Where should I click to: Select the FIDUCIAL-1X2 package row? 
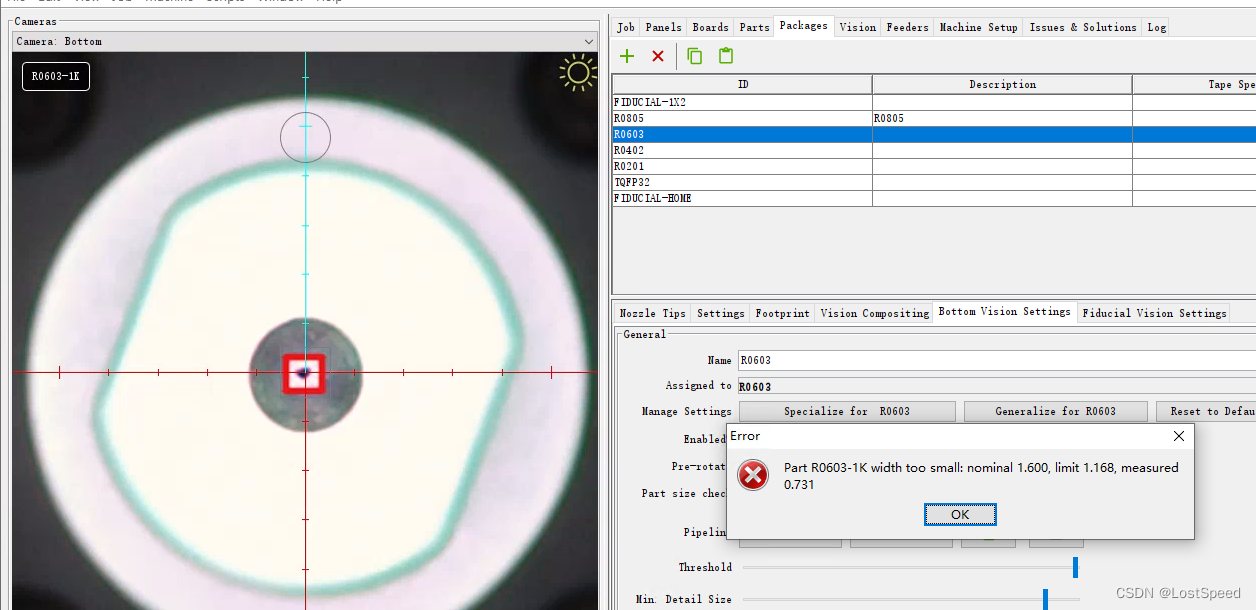click(x=934, y=102)
